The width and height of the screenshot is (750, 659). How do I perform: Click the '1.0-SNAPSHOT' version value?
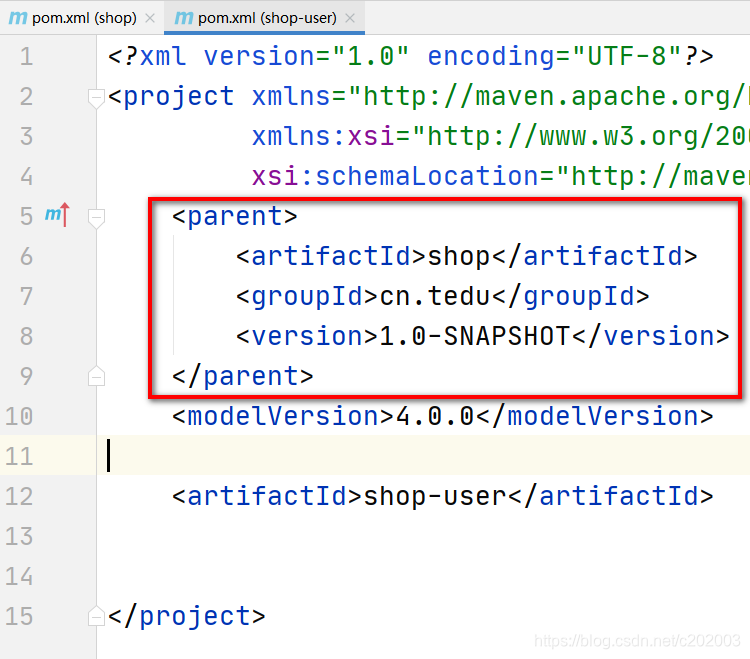pyautogui.click(x=475, y=336)
